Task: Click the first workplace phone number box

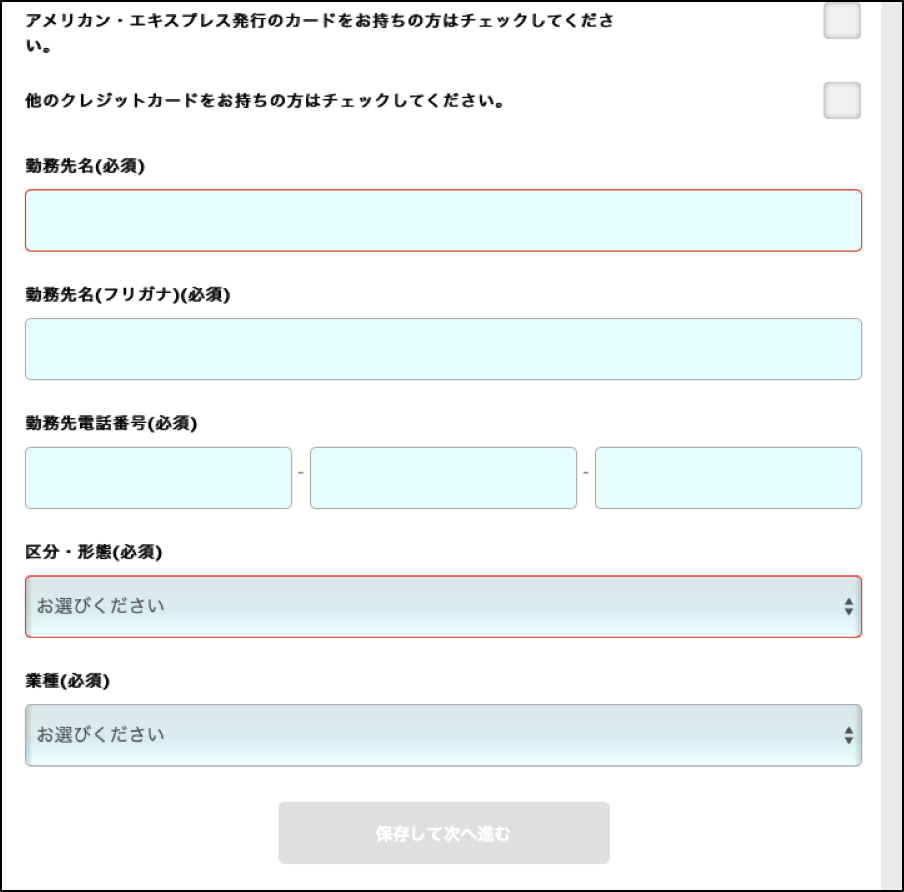Action: (159, 478)
